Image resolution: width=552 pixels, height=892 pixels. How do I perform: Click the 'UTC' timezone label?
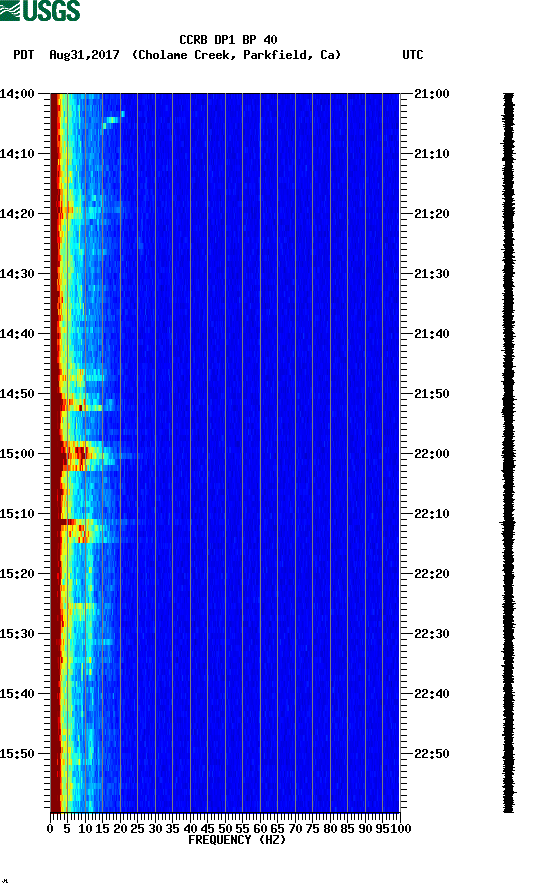coord(413,55)
